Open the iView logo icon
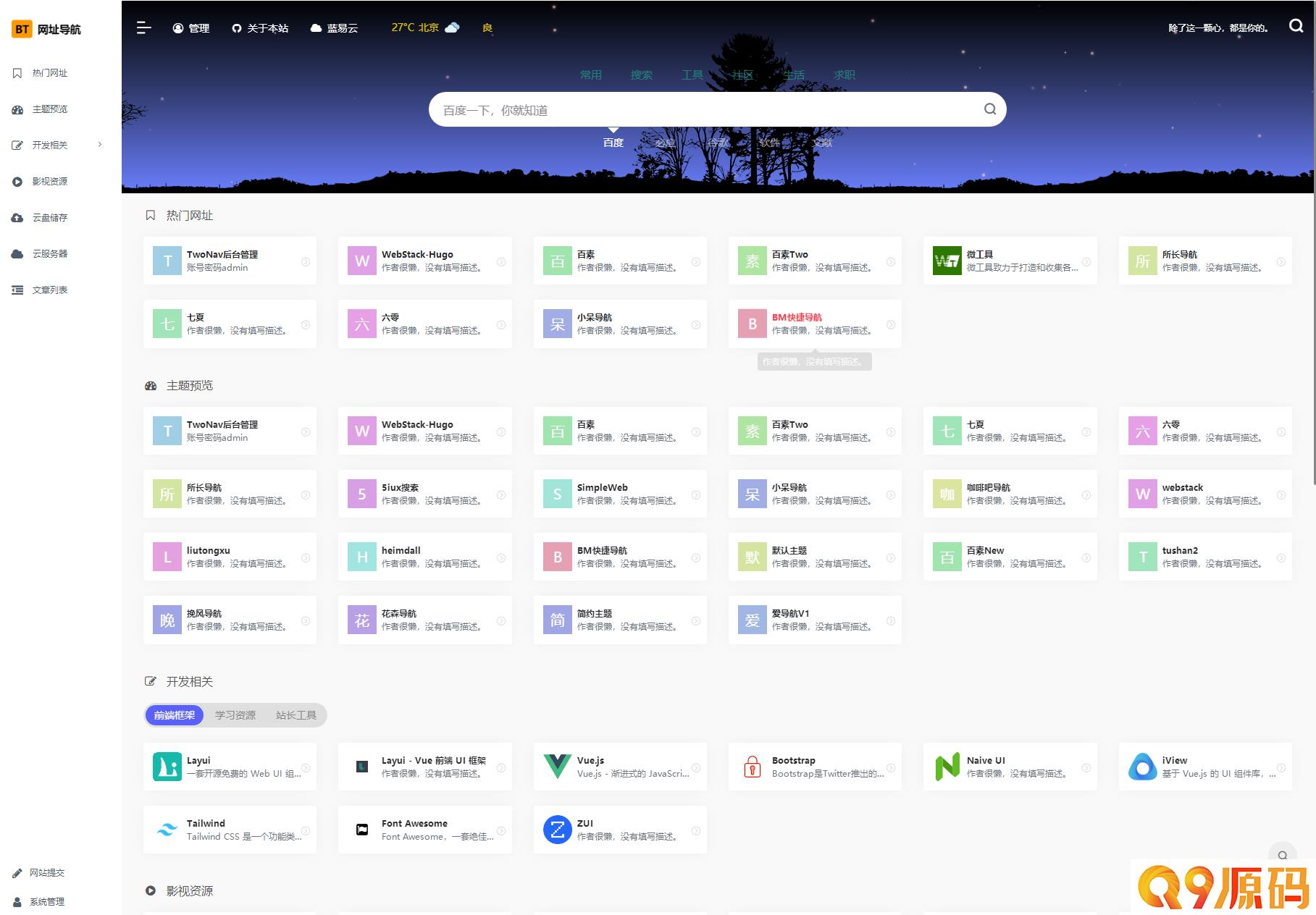Image resolution: width=1316 pixels, height=915 pixels. point(1142,767)
